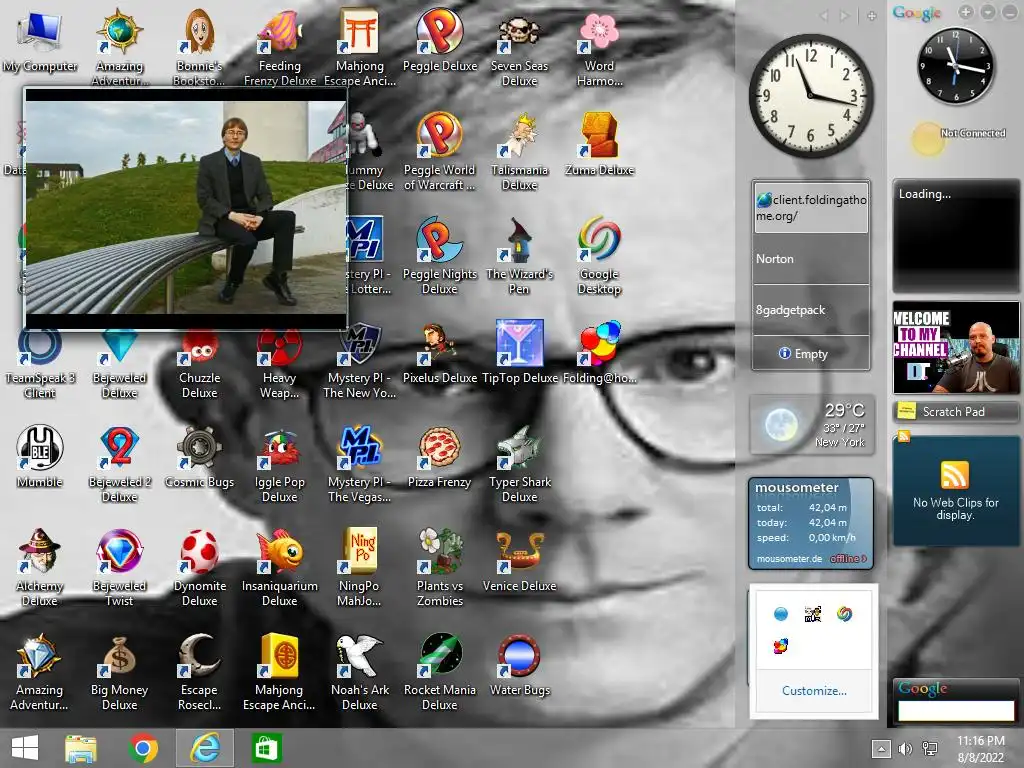Select Big Money Deluxe icon

point(120,673)
